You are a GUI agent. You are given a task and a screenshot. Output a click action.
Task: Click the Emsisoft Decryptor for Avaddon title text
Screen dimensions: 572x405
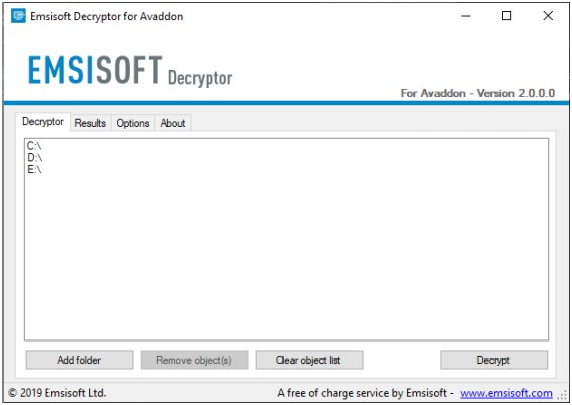[x=107, y=16]
